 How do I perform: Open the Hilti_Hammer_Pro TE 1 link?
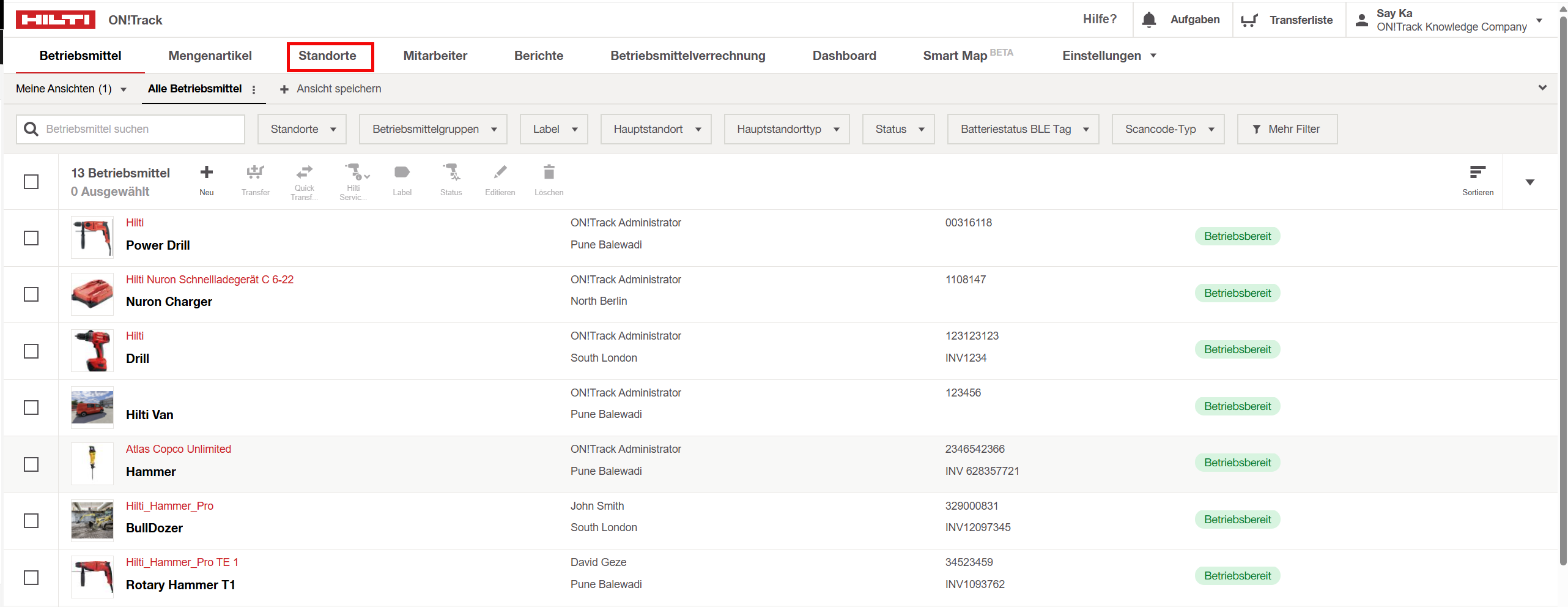(x=182, y=562)
